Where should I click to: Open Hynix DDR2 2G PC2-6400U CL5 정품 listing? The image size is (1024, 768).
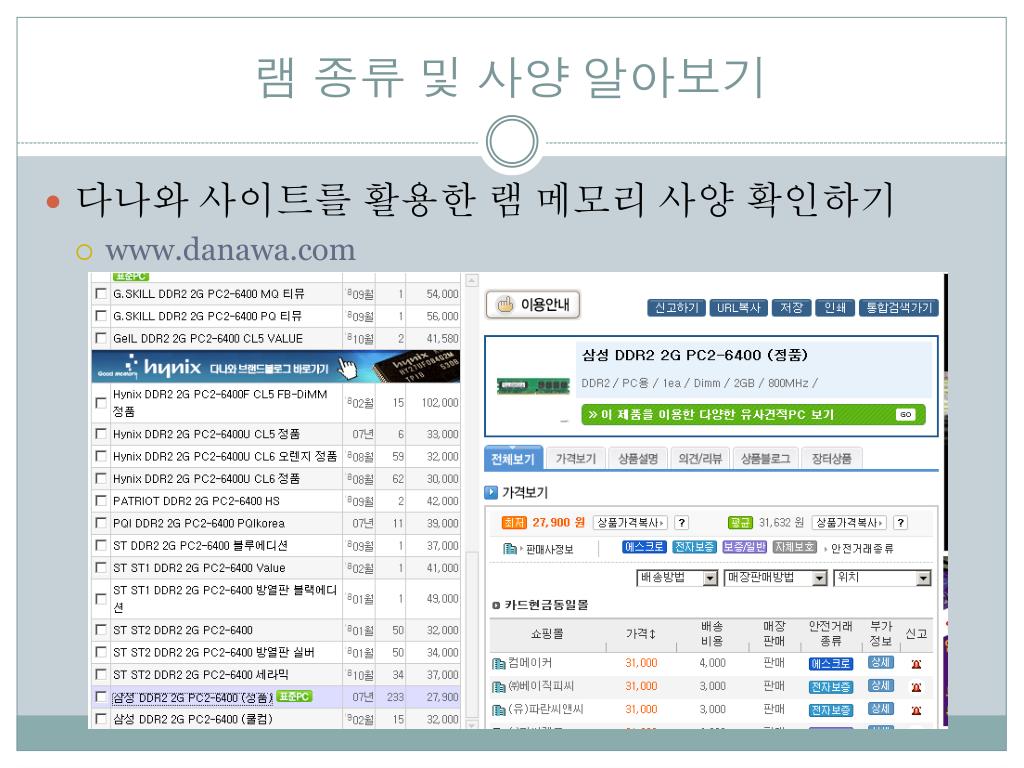tap(206, 434)
